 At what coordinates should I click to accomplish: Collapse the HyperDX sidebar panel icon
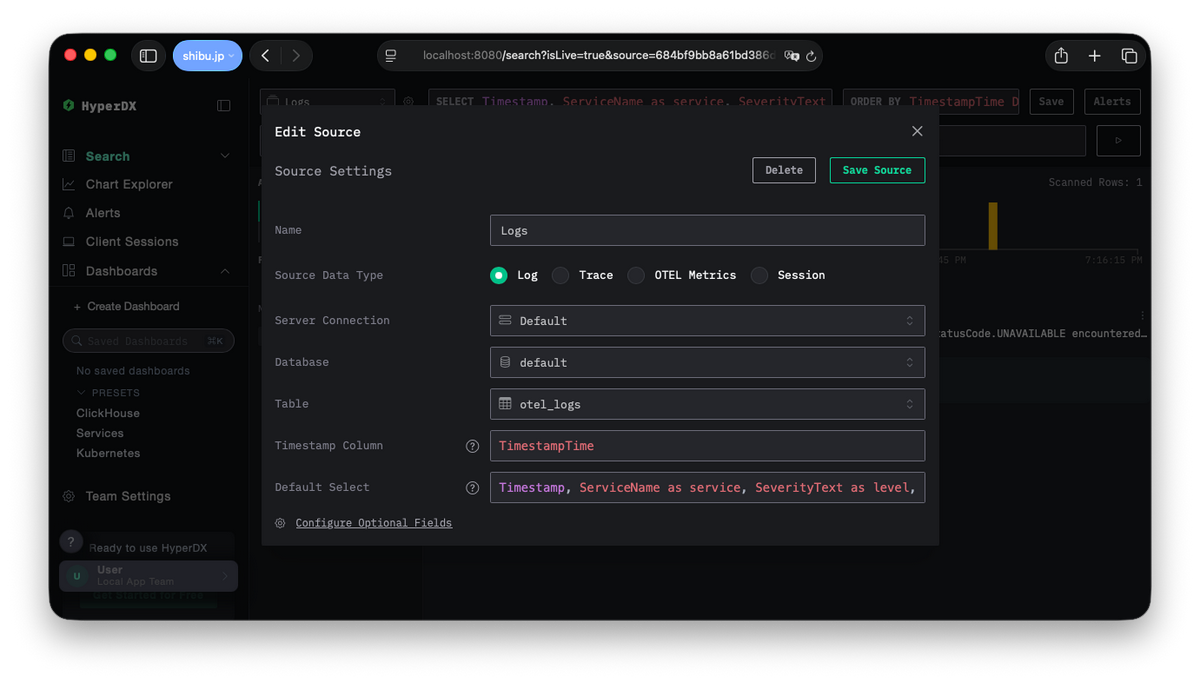click(x=224, y=105)
